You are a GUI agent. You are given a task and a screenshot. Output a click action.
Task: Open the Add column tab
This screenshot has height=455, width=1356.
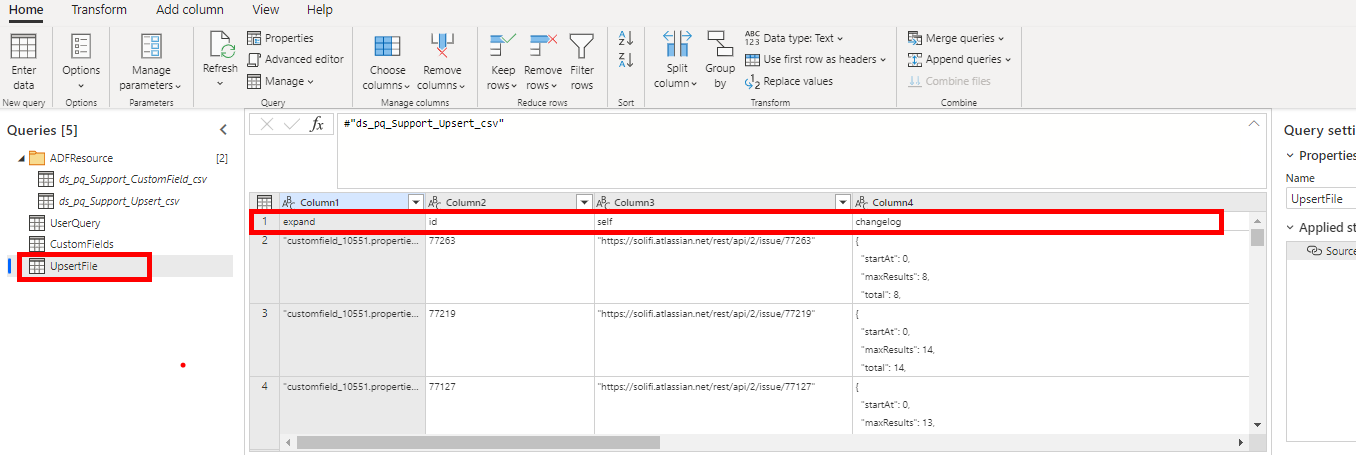point(190,9)
